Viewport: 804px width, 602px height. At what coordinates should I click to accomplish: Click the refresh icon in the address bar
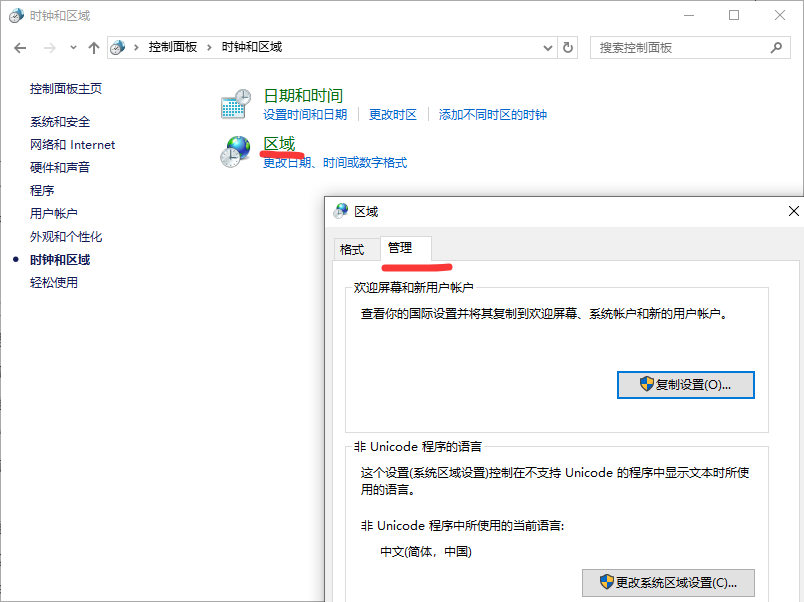[567, 47]
